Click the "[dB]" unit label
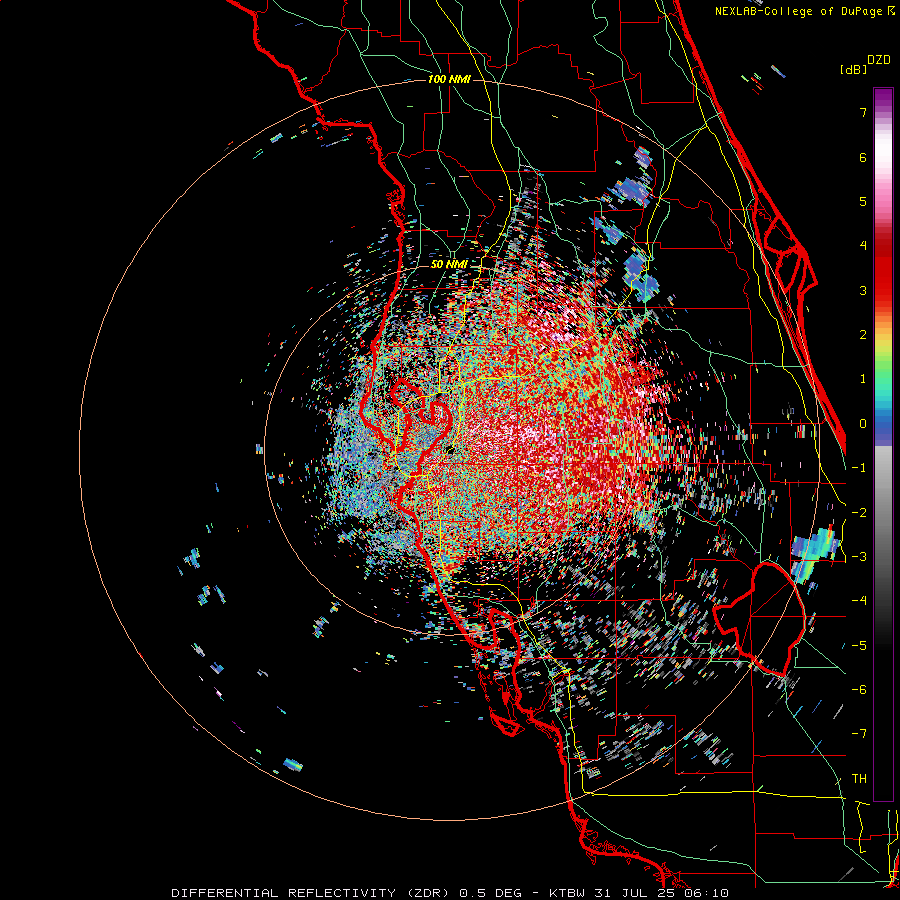This screenshot has height=900, width=900. [x=854, y=69]
